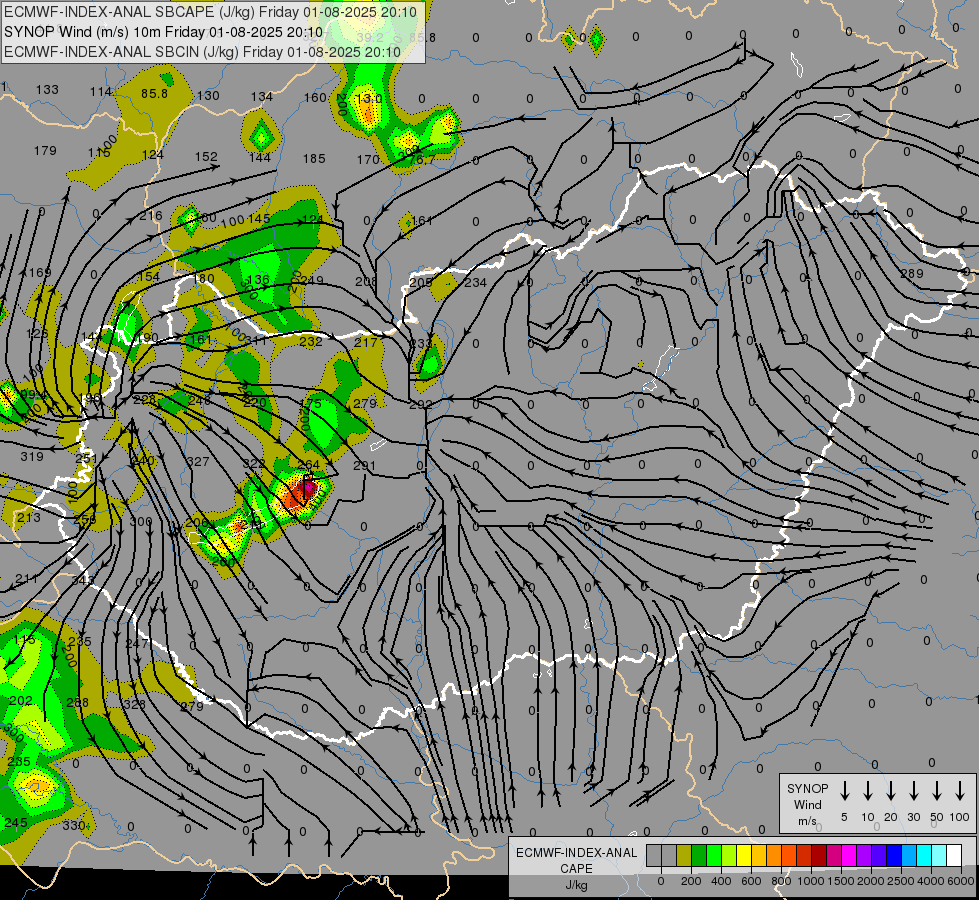
Task: Click the map value 234
Action: (x=475, y=282)
